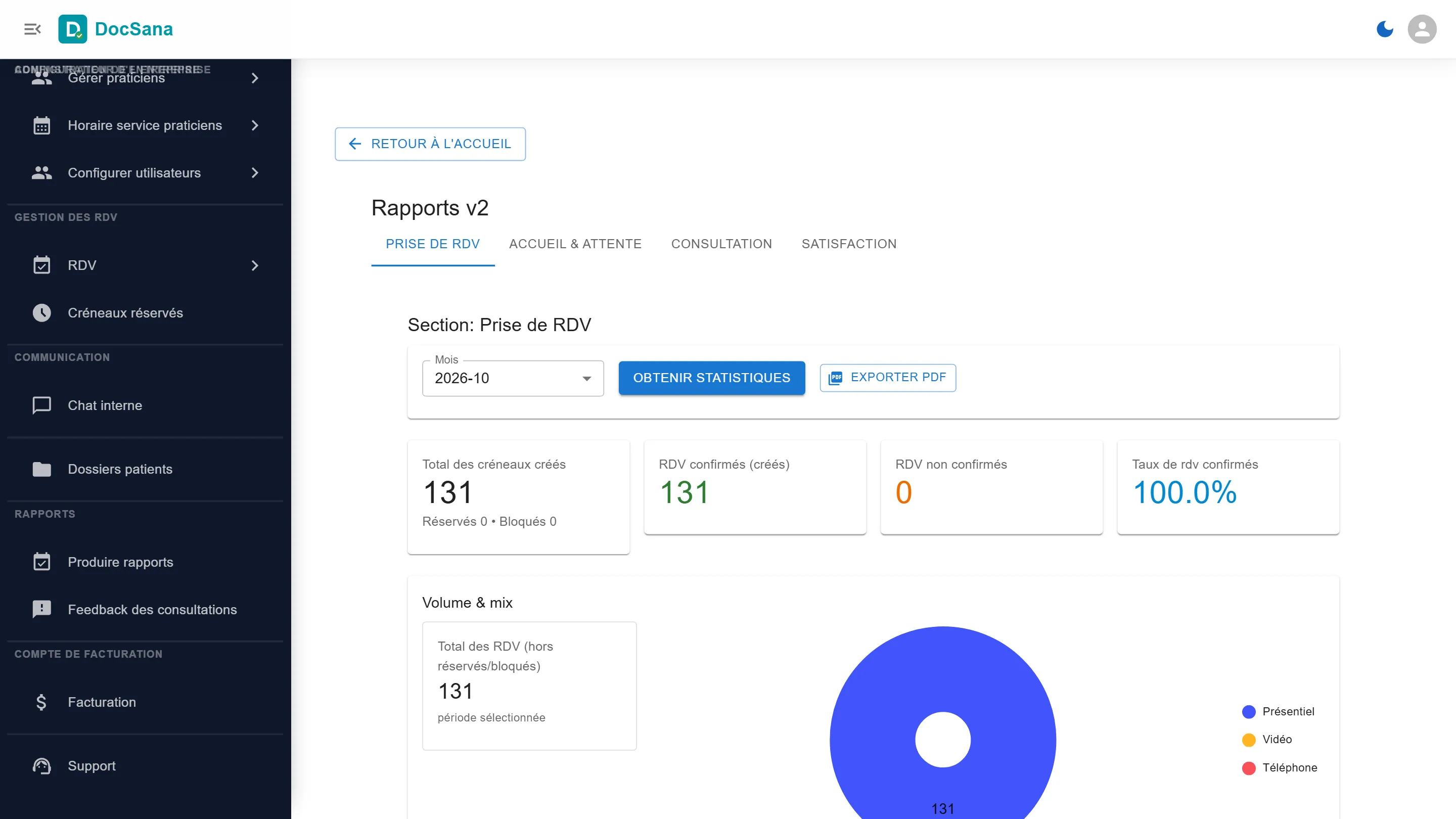Click the Produire rapports icon

[x=41, y=562]
